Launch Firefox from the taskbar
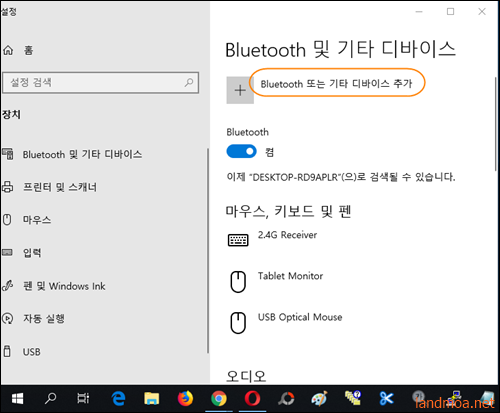The width and height of the screenshot is (500, 413). point(185,398)
